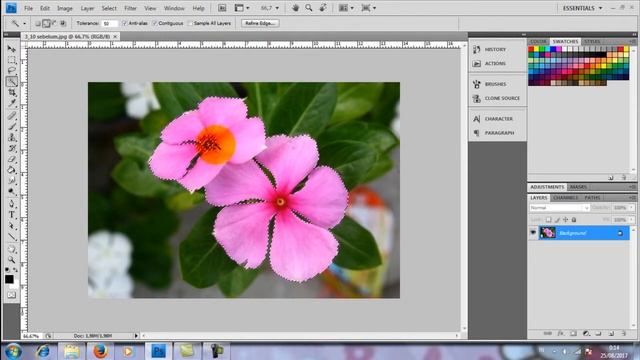
Task: Click the Tolerance input field
Action: tap(109, 23)
